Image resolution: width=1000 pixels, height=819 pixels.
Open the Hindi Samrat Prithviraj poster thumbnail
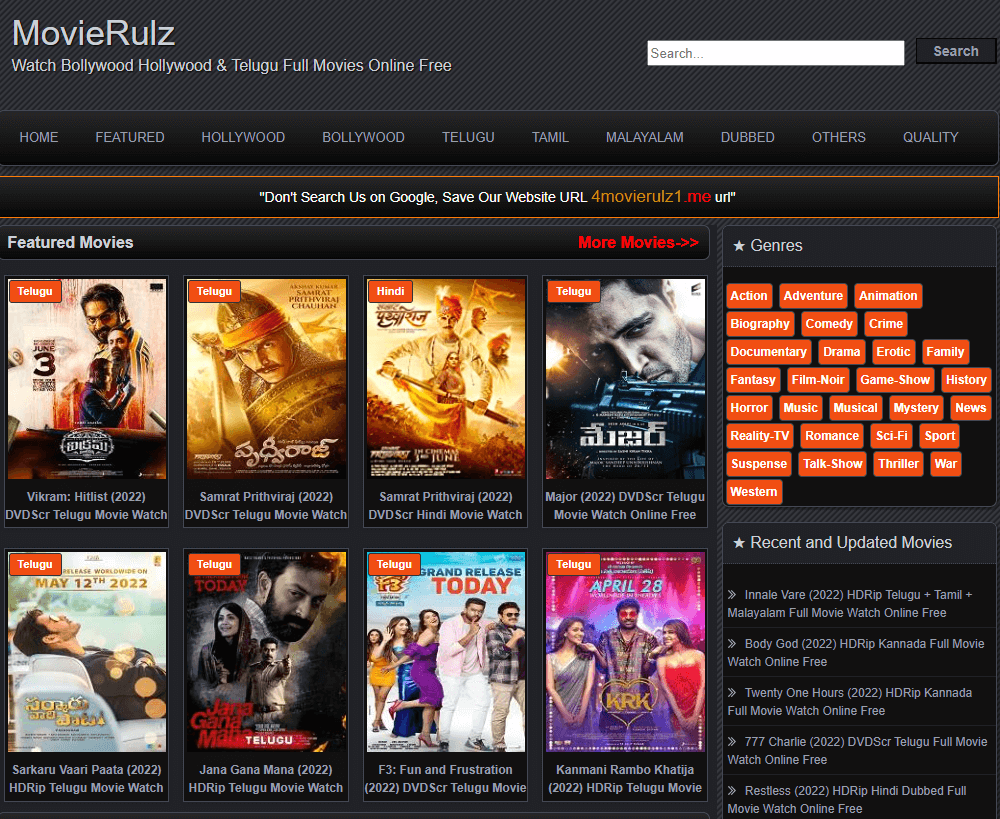point(446,378)
